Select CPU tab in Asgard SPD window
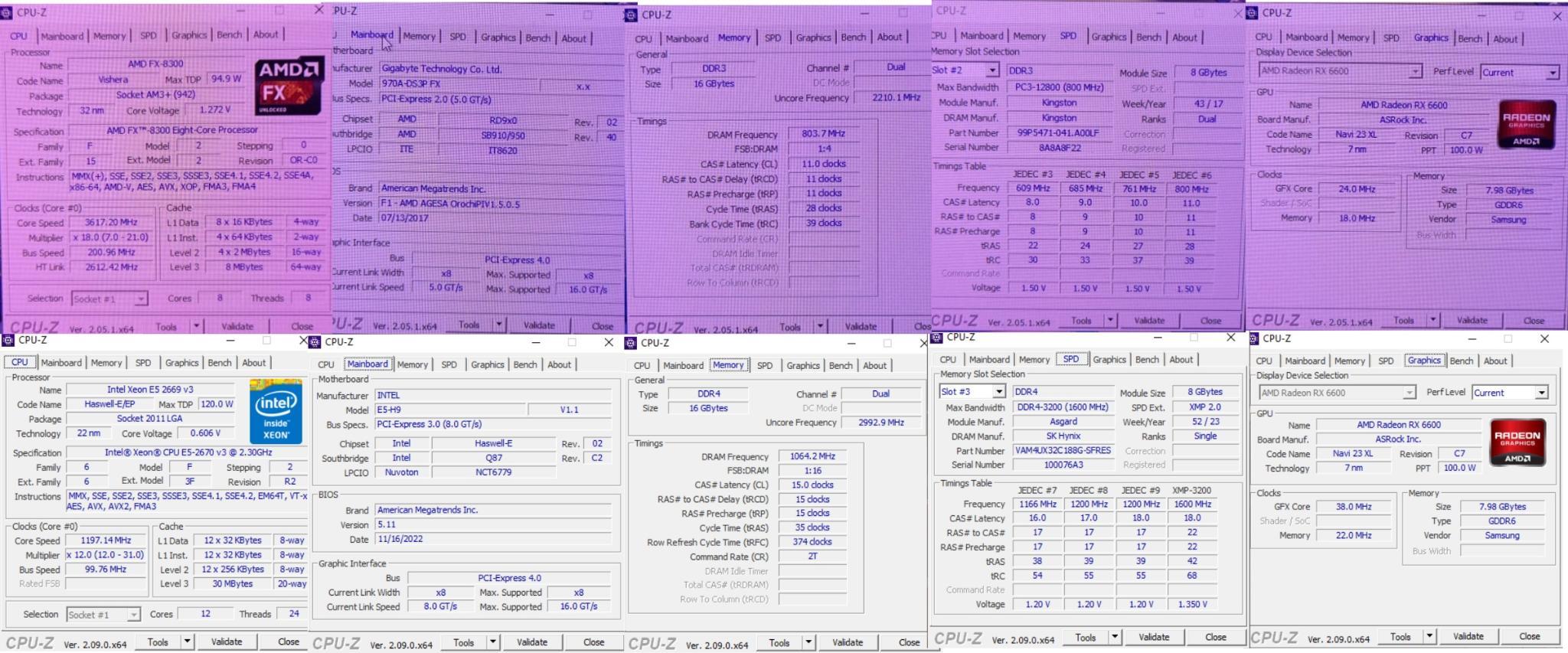Image resolution: width=1568 pixels, height=653 pixels. coord(948,360)
